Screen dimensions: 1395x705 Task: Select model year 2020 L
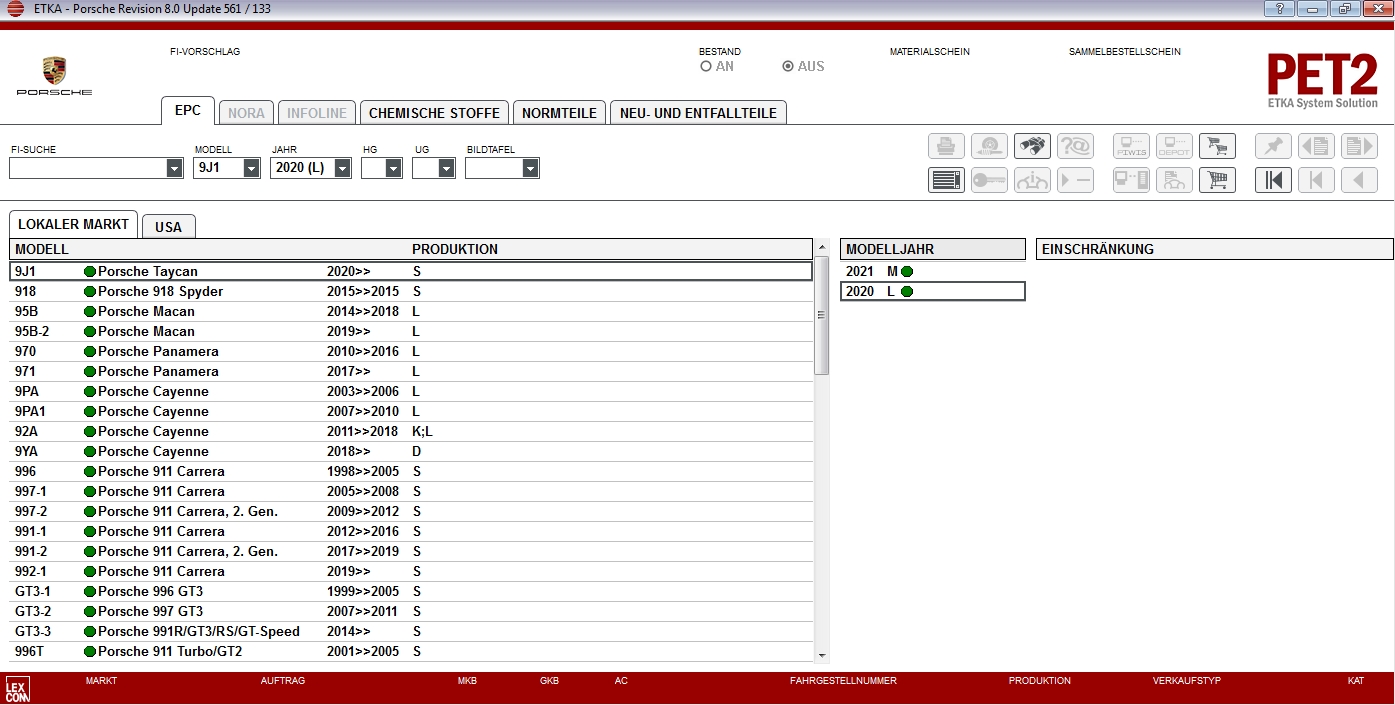[933, 291]
